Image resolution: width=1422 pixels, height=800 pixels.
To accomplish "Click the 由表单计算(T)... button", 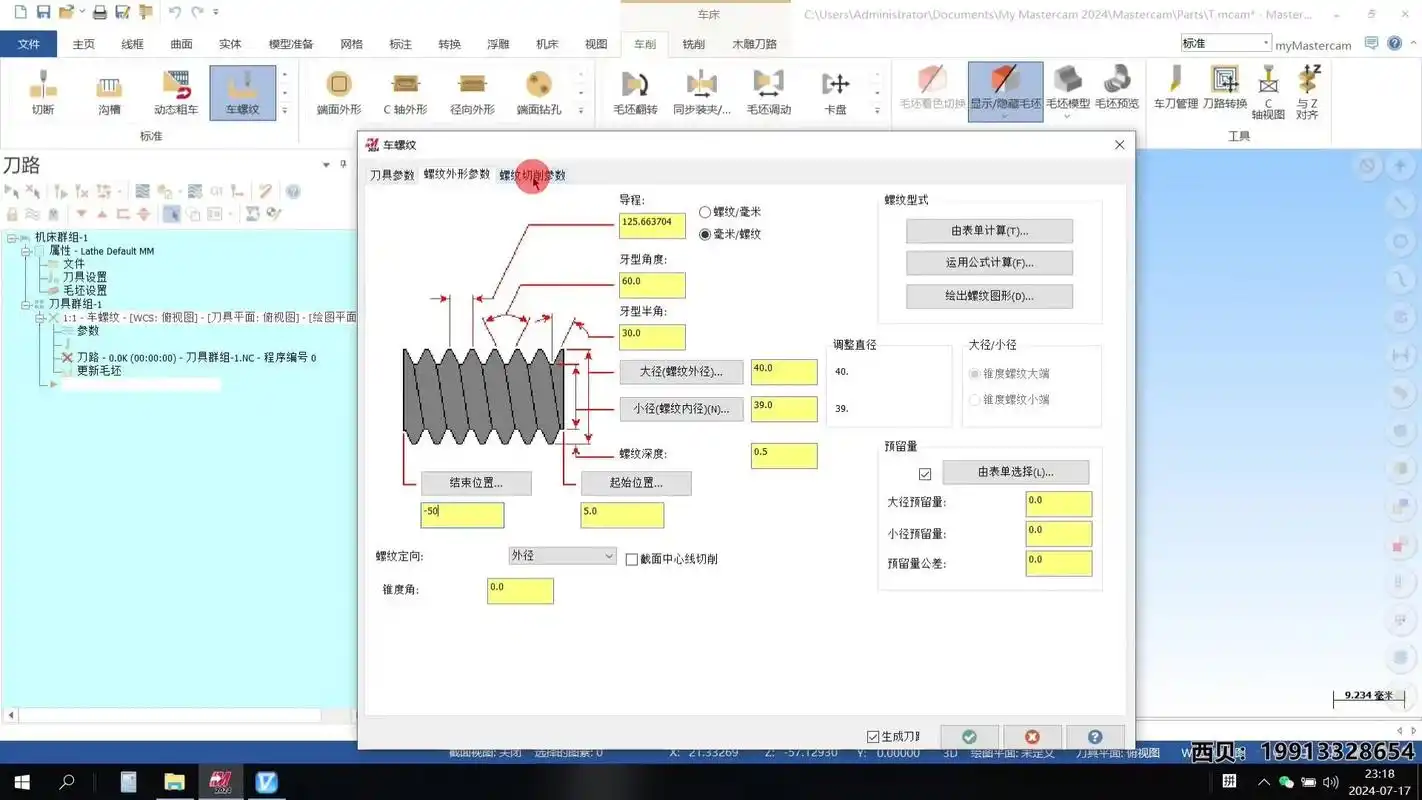I will 989,231.
